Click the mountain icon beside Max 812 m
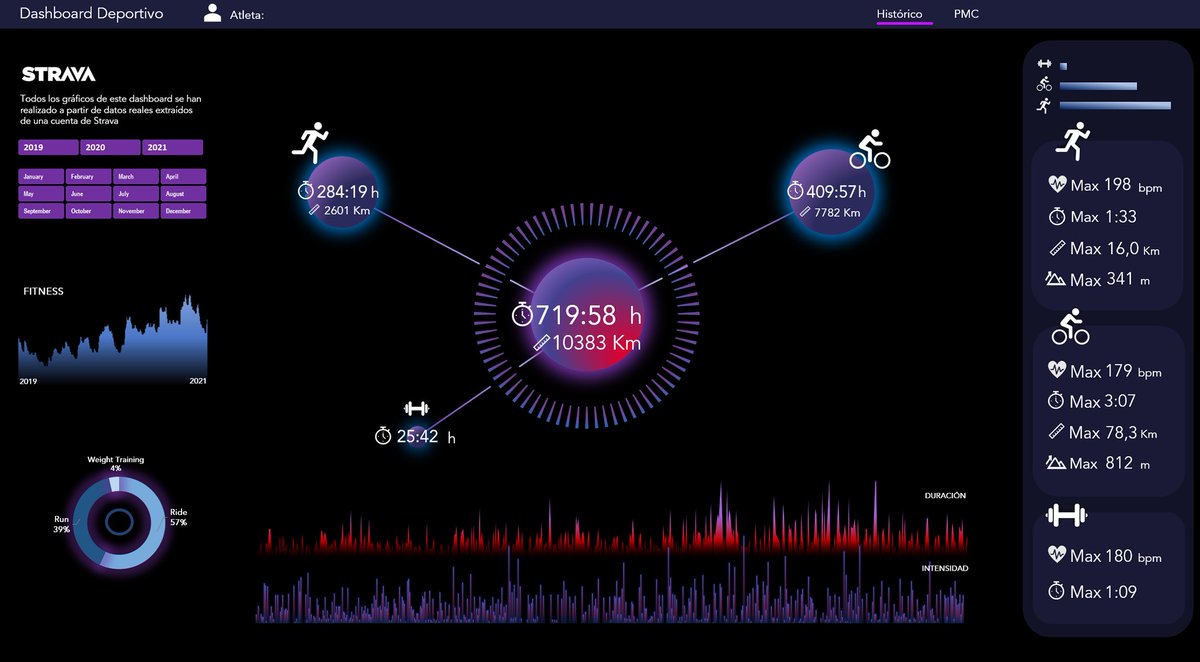This screenshot has height=662, width=1200. coord(1056,463)
